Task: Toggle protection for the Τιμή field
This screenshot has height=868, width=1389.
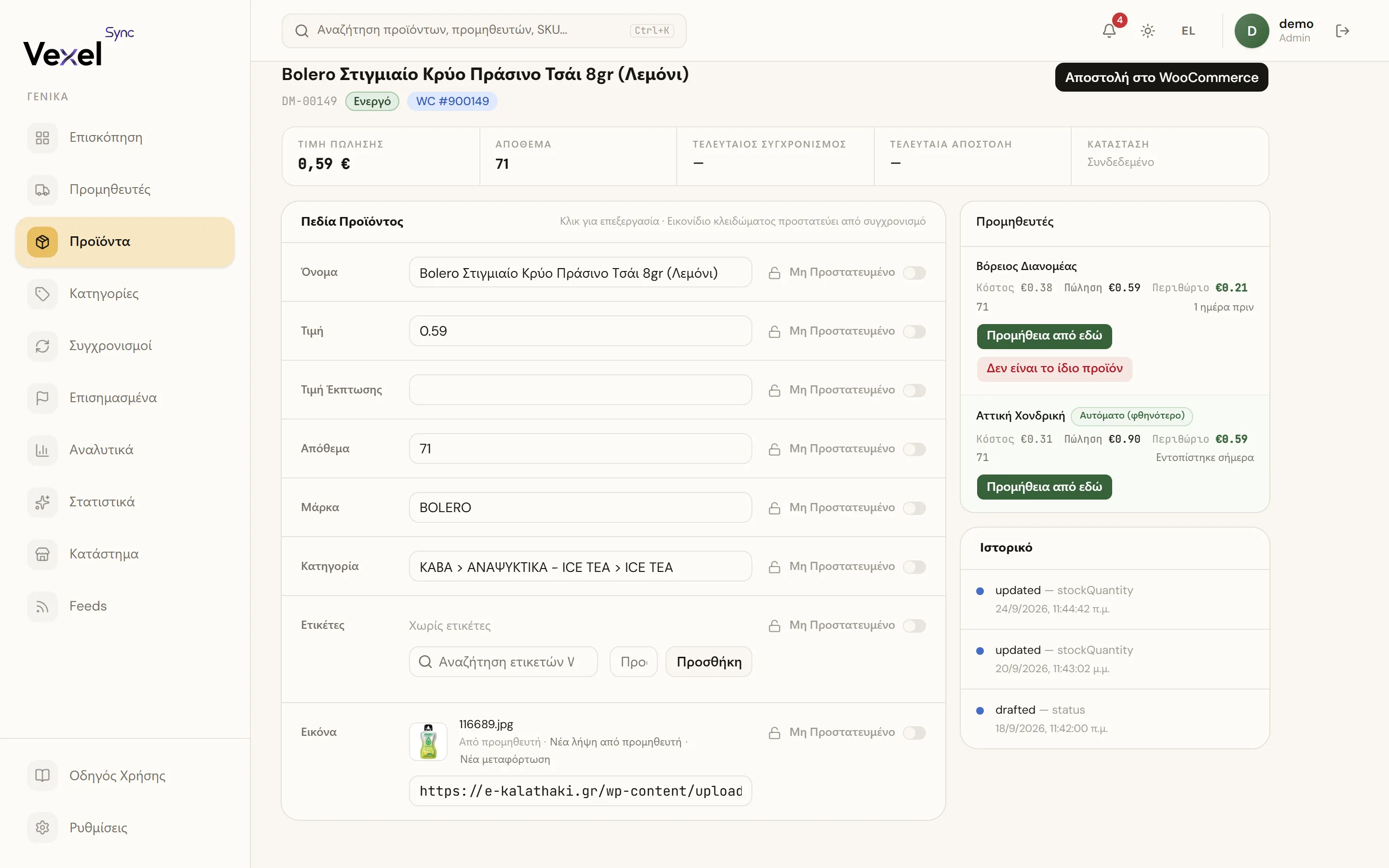Action: 914,332
